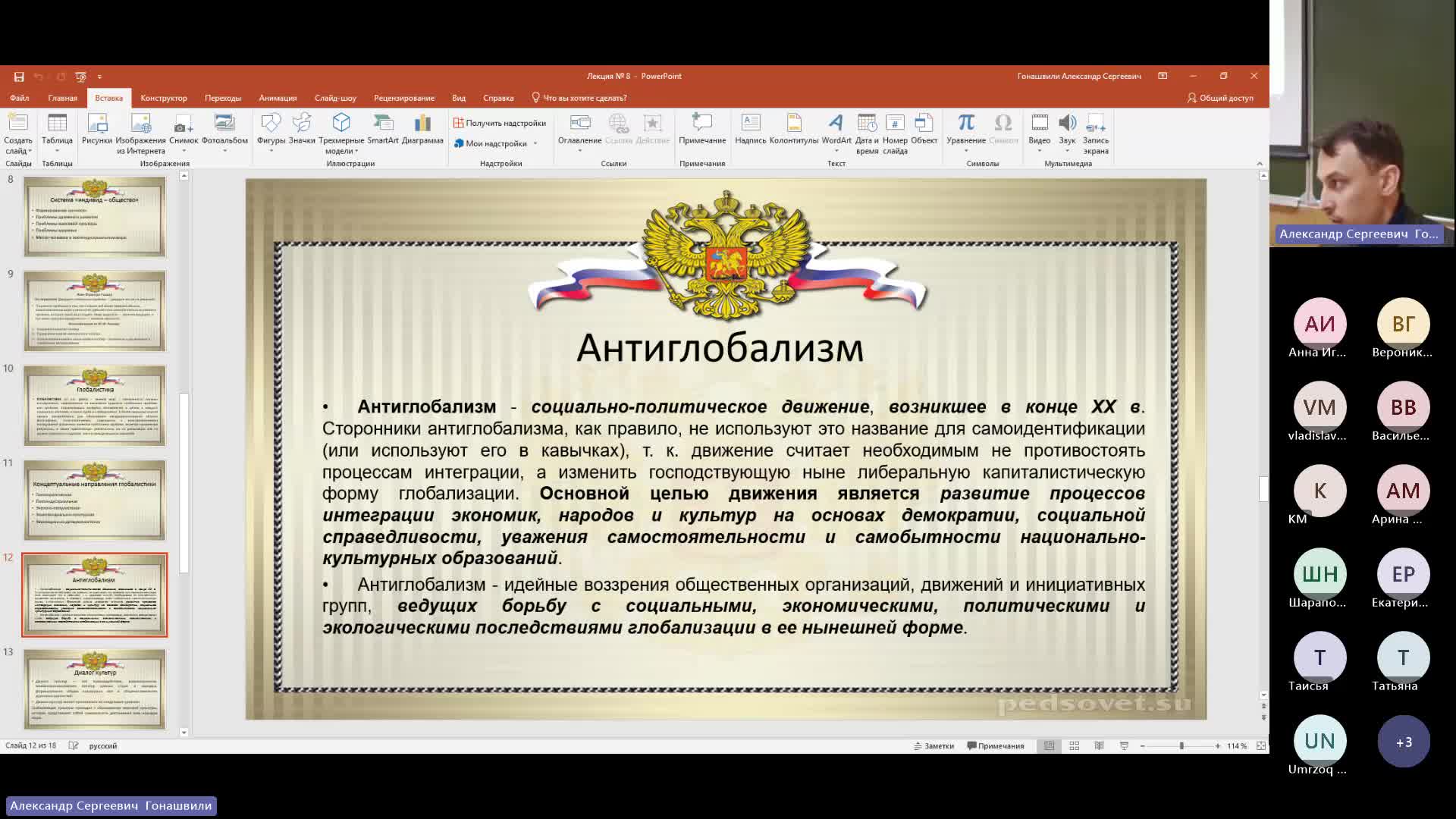Open Изображения из Интернета icon
The image size is (1456, 819).
141,133
